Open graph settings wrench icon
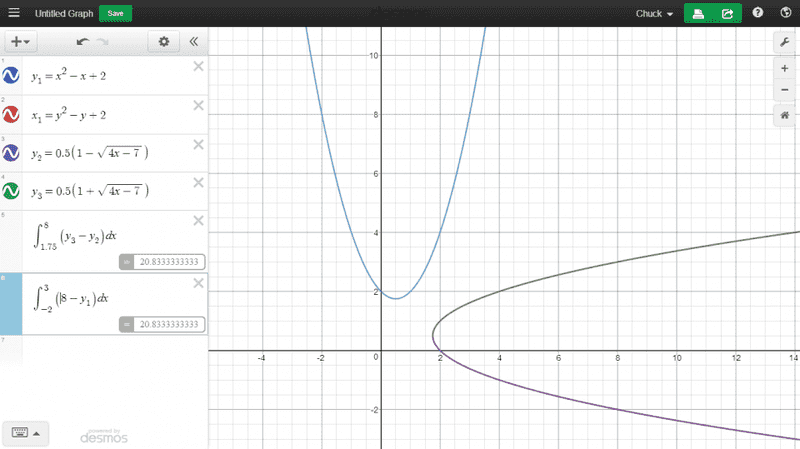The height and width of the screenshot is (449, 800). click(785, 42)
